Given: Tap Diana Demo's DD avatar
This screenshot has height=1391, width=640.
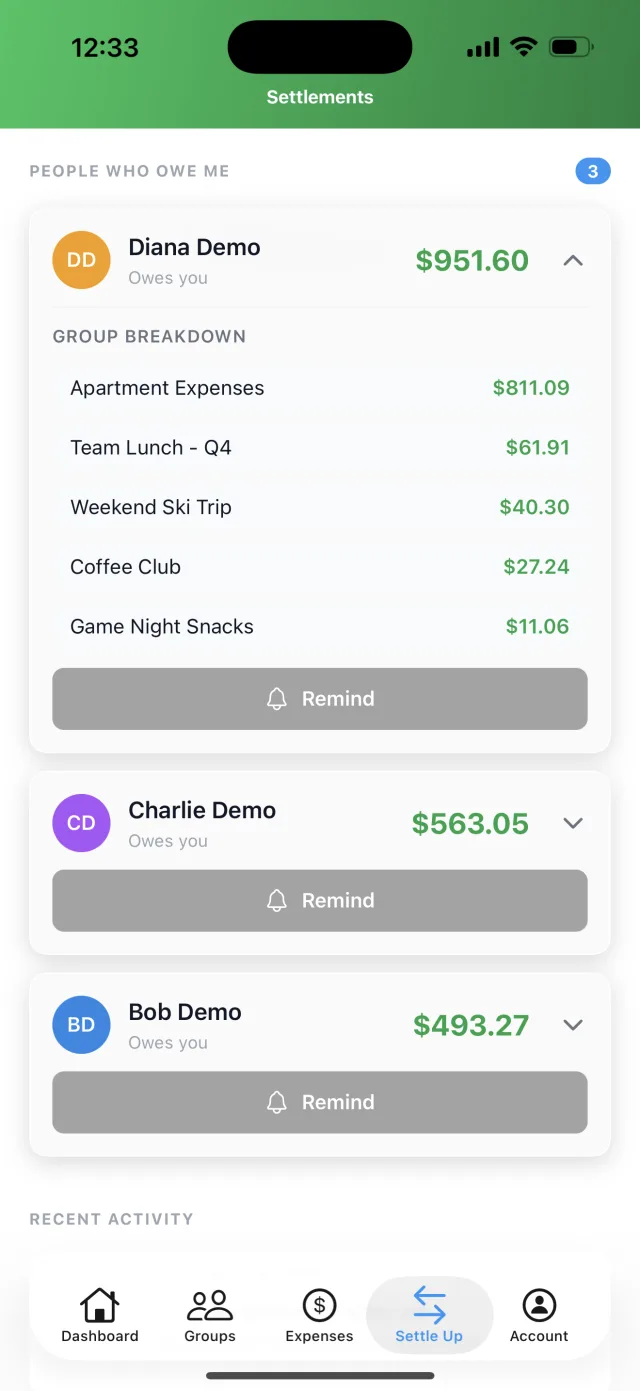Looking at the screenshot, I should [81, 260].
